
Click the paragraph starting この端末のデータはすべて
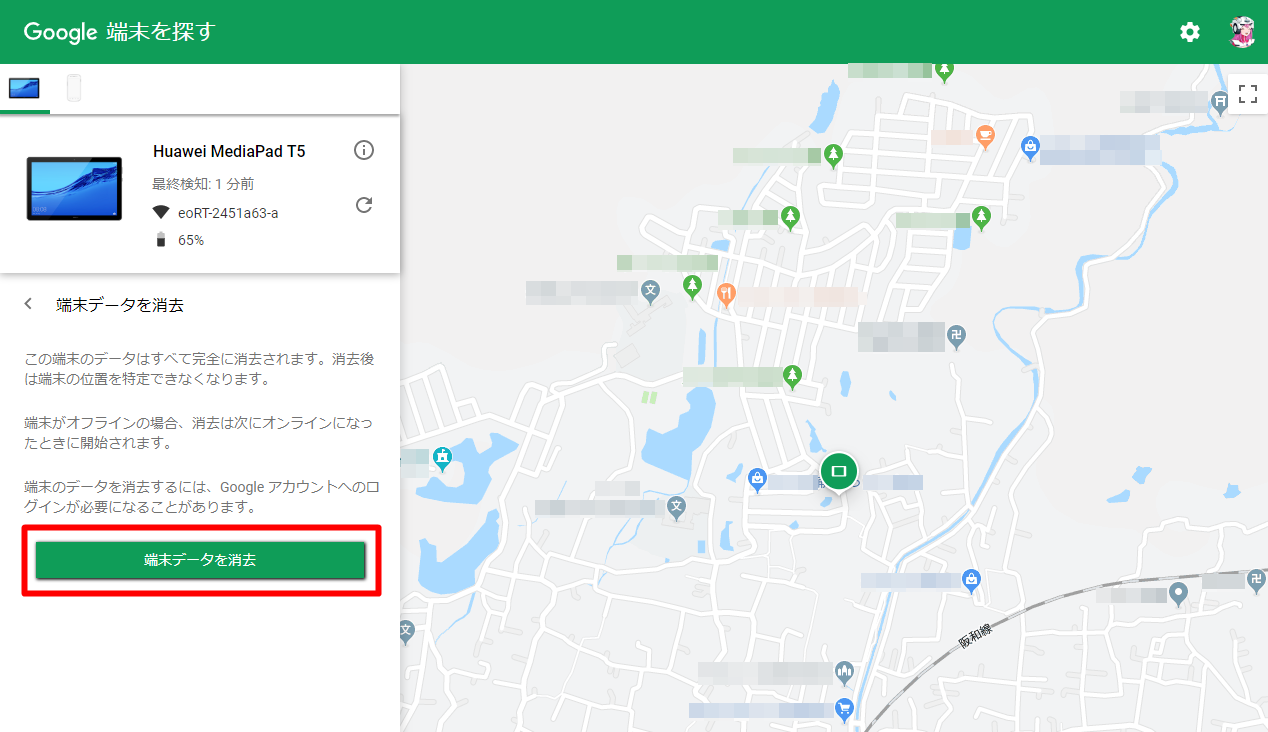199,369
